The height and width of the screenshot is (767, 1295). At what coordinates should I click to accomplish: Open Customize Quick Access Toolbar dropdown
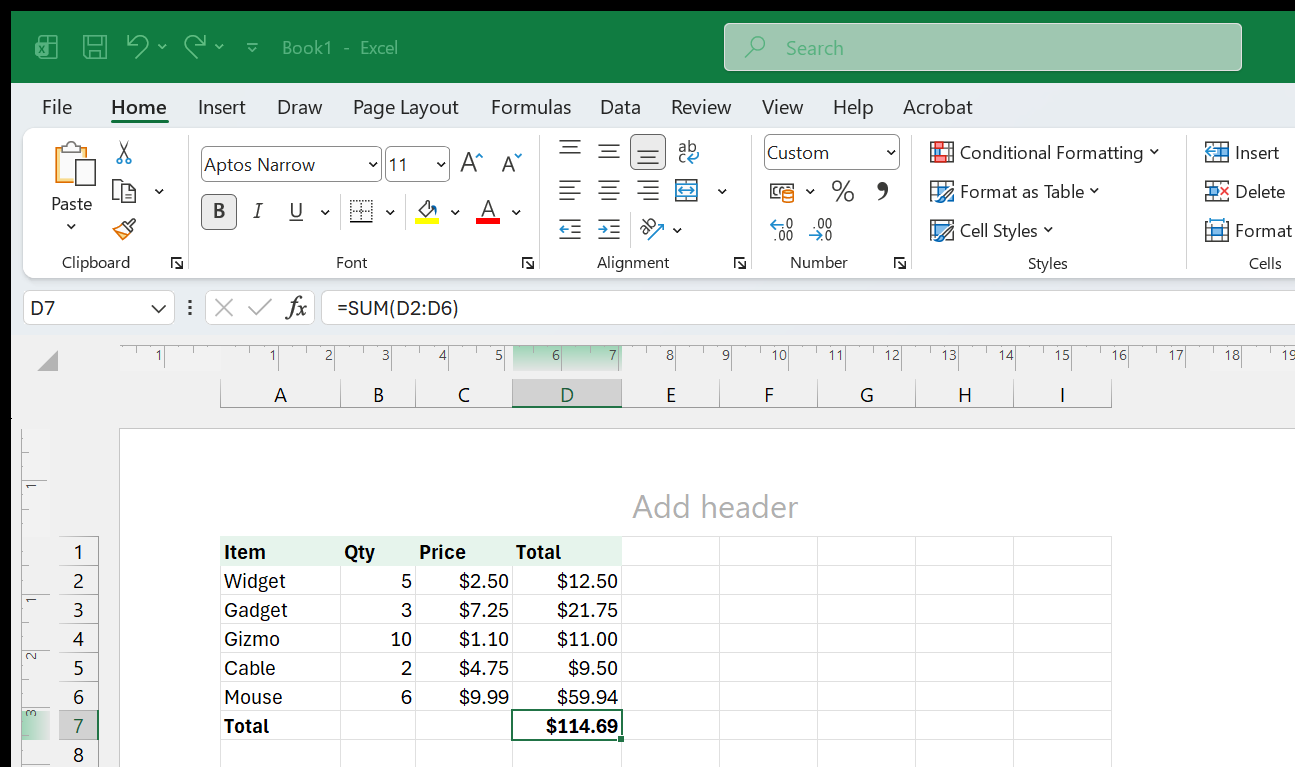[252, 47]
